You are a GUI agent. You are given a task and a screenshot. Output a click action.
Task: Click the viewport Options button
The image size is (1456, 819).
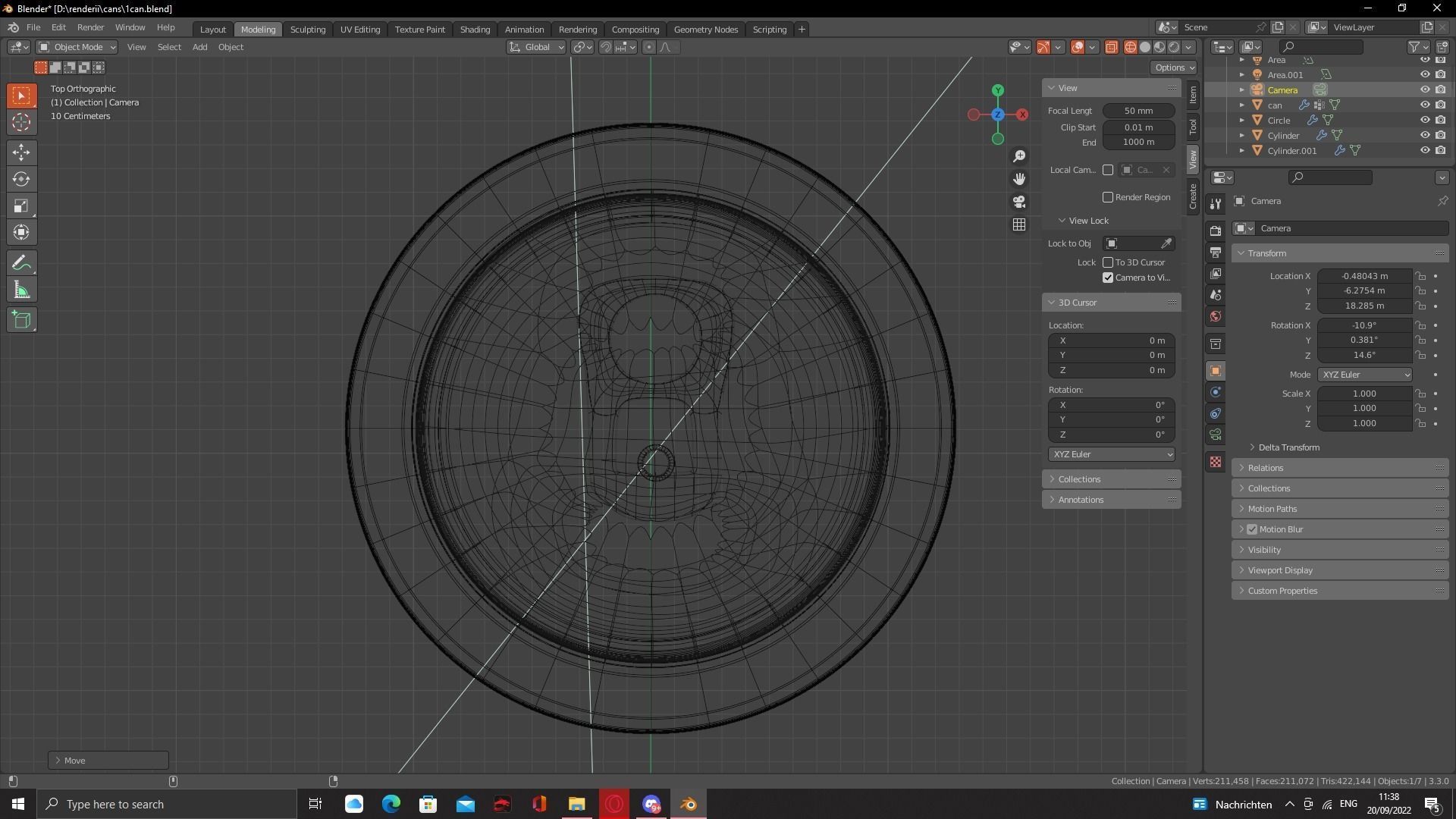click(1173, 67)
